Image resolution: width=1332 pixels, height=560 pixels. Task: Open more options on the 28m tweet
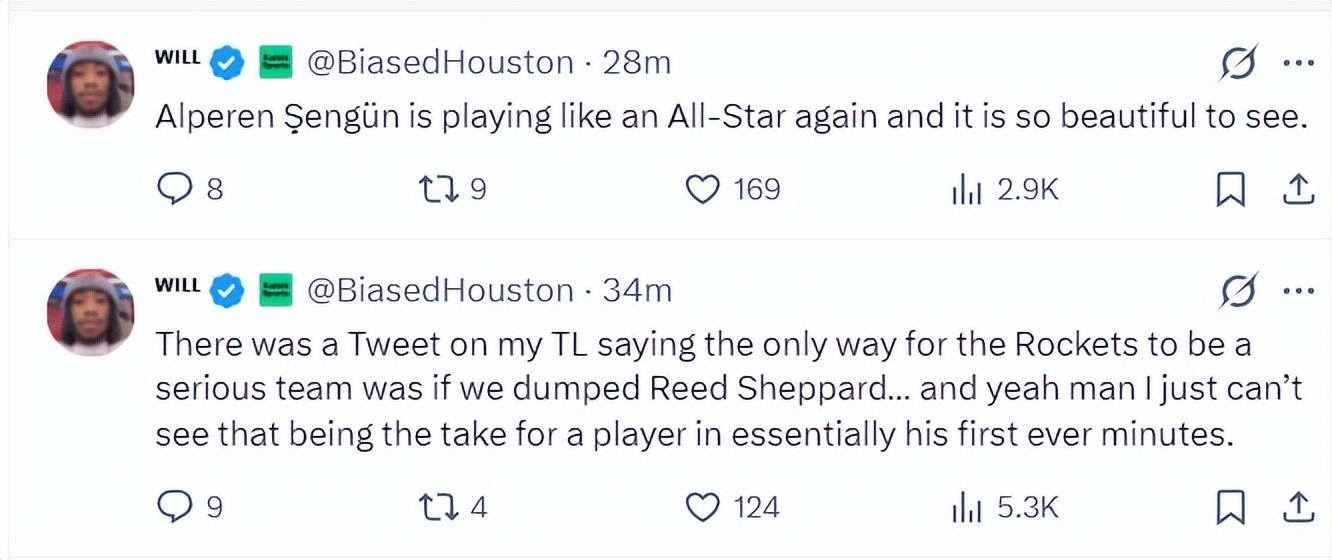click(x=1297, y=64)
